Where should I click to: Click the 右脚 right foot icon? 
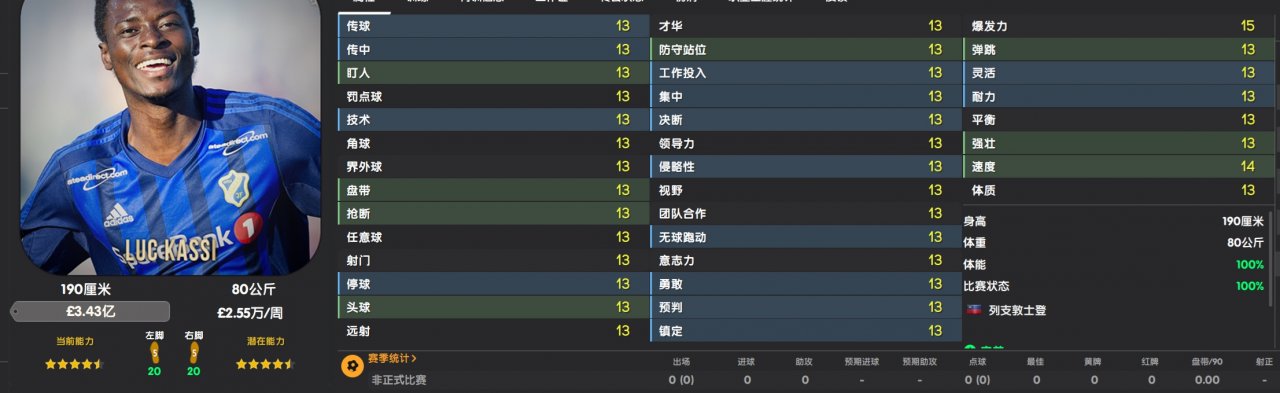193,354
